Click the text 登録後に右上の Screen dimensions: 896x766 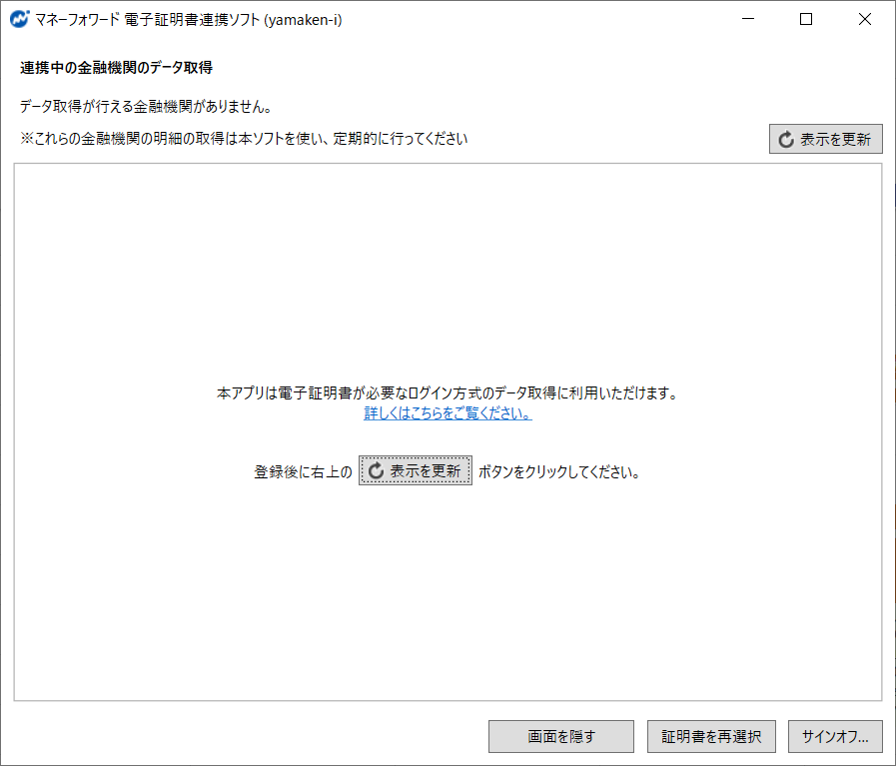(303, 472)
